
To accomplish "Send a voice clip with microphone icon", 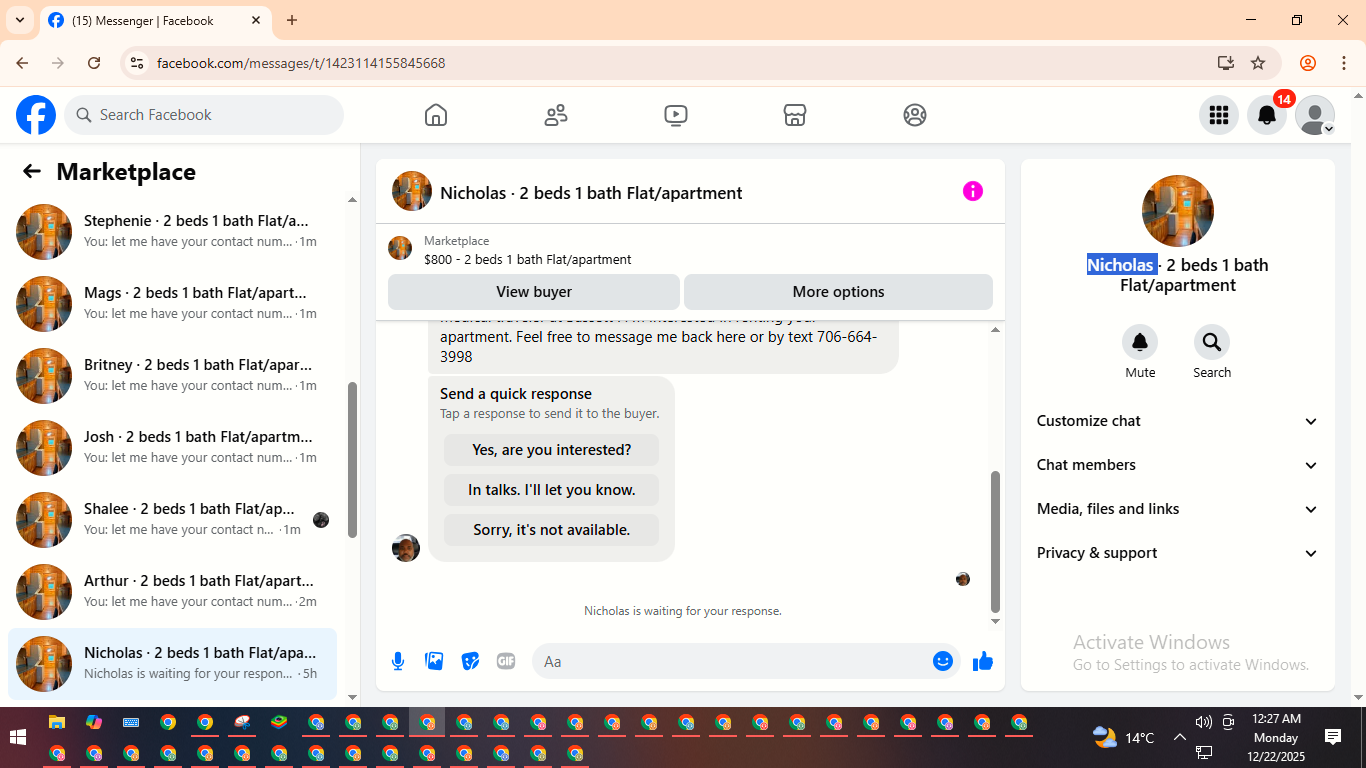I will (398, 661).
